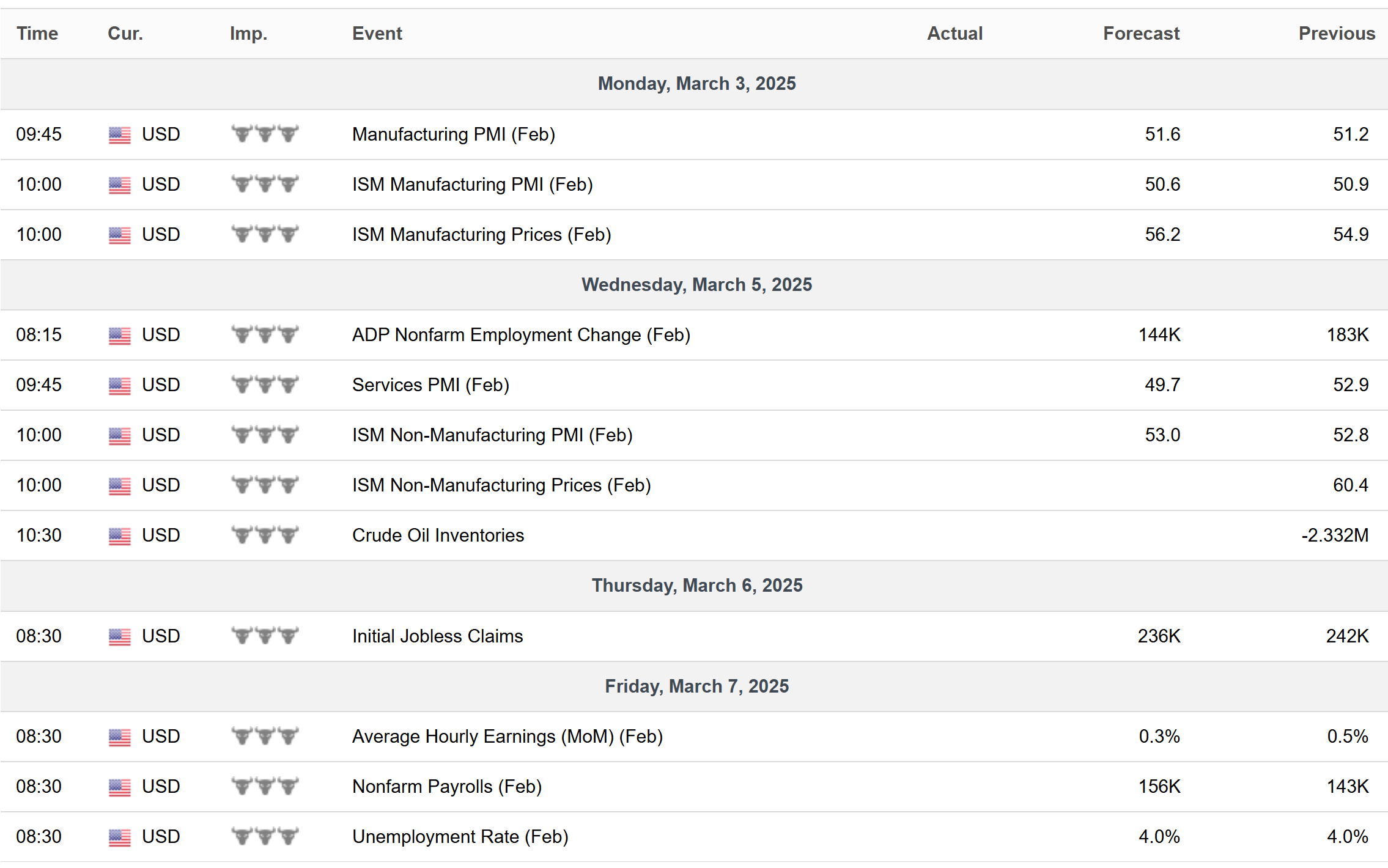The height and width of the screenshot is (868, 1388).
Task: Click US flag in Initial Jobless Claims row
Action: tap(120, 637)
